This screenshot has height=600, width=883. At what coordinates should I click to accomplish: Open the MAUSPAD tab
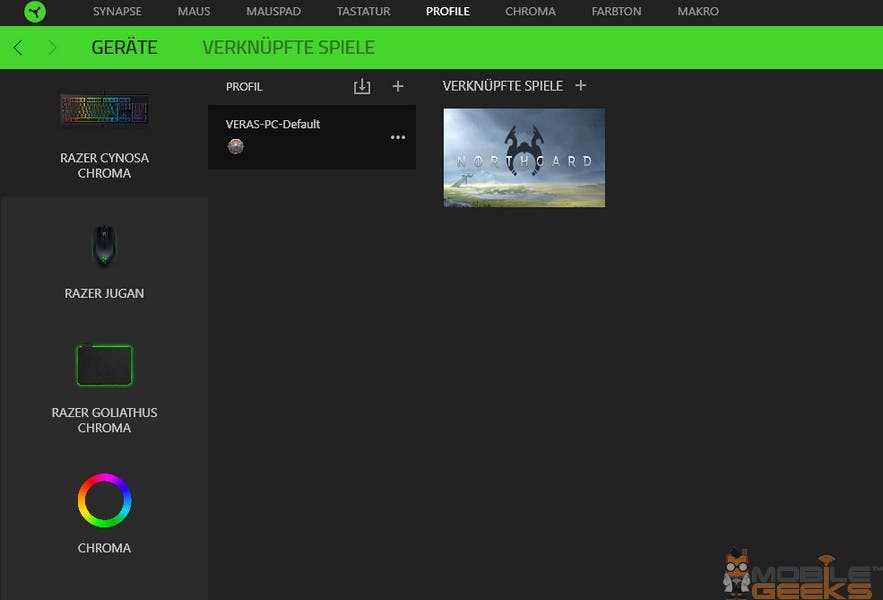(x=273, y=11)
